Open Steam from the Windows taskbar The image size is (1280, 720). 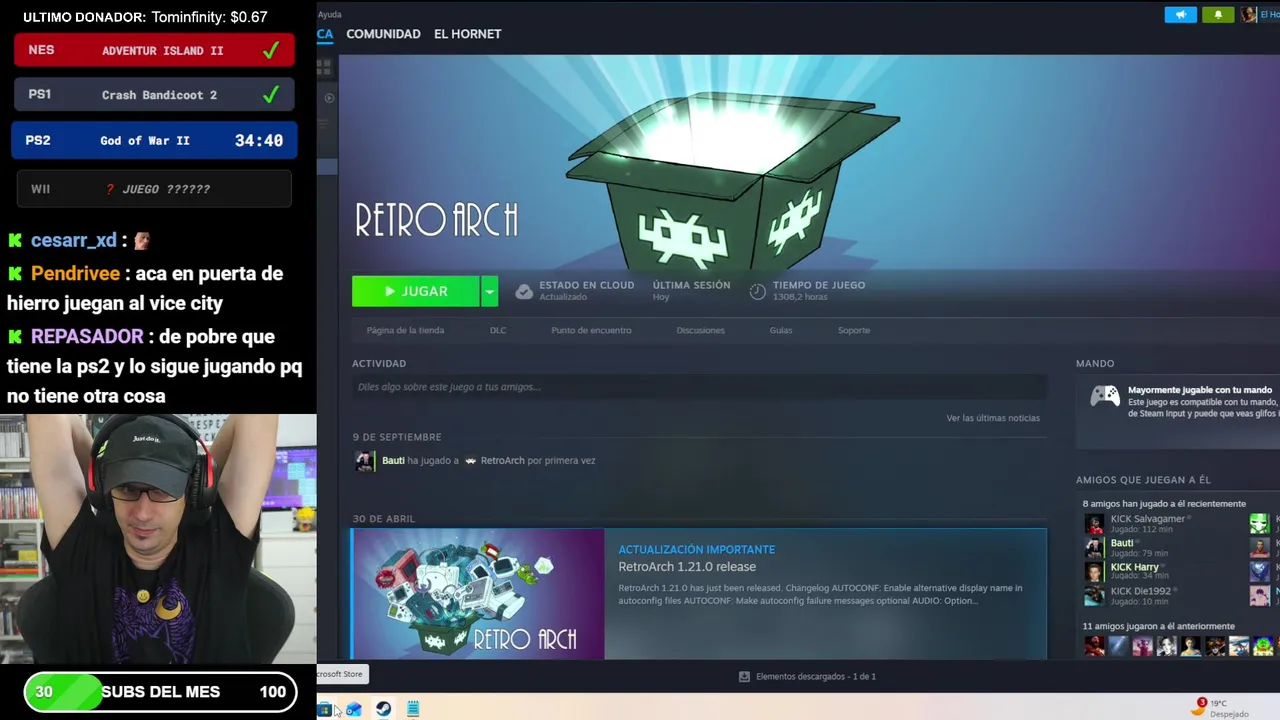click(x=383, y=709)
